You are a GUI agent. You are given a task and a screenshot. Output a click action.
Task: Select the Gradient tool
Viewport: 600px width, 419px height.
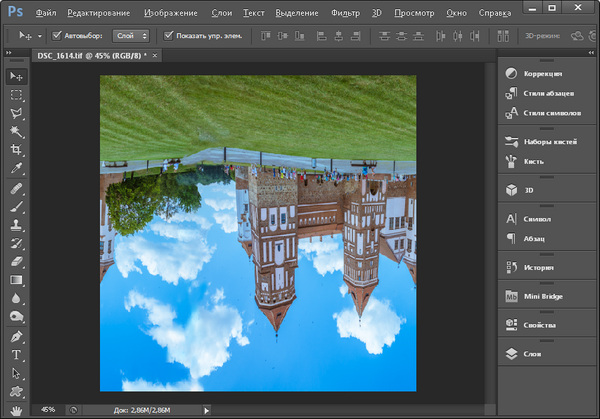tap(16, 280)
